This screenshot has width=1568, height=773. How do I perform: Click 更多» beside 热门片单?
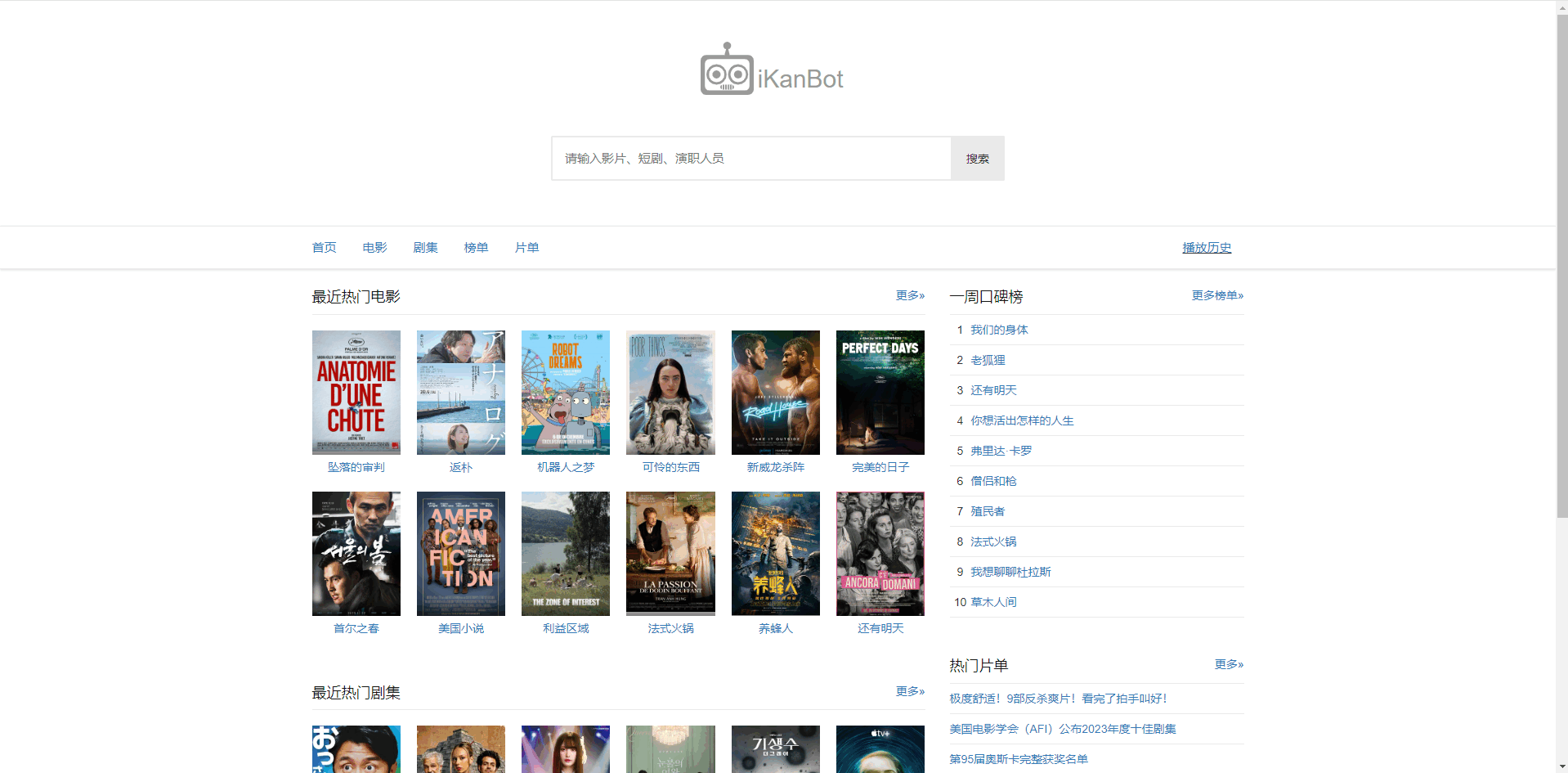1229,664
